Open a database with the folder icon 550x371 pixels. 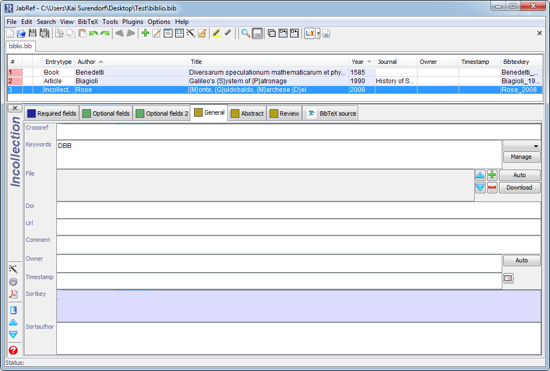[21, 34]
